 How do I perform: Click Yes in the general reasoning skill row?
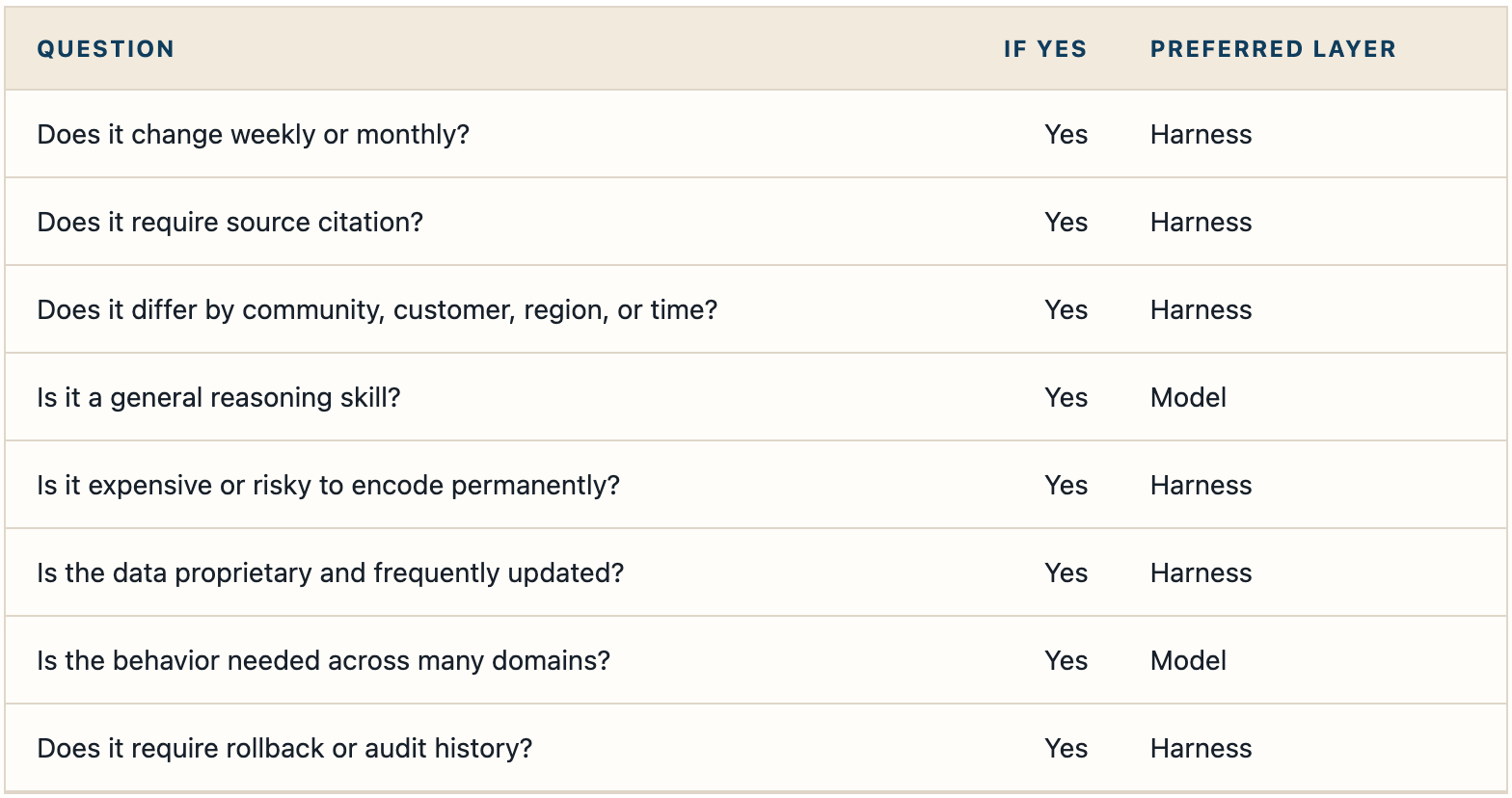coord(1066,397)
